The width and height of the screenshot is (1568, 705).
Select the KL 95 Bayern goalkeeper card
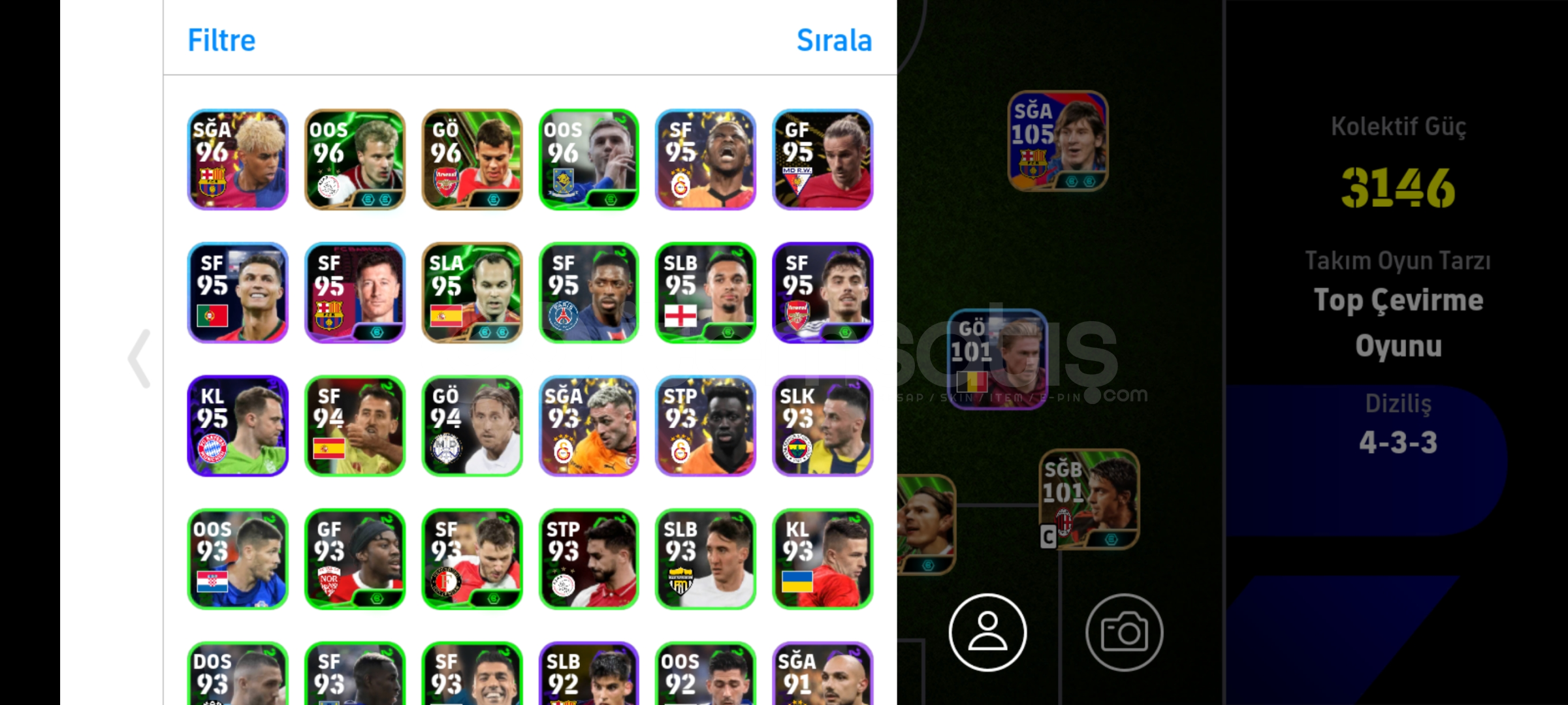238,426
